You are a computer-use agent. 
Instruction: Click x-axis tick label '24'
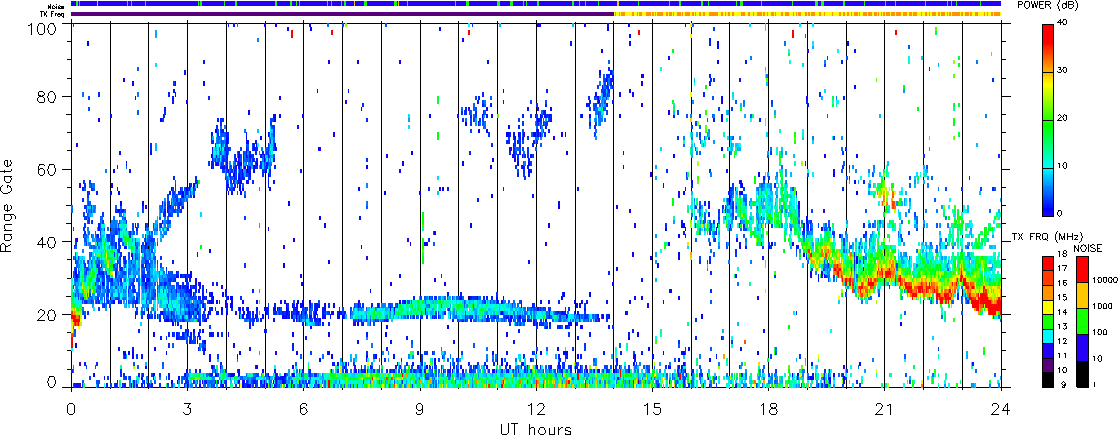coord(1001,409)
